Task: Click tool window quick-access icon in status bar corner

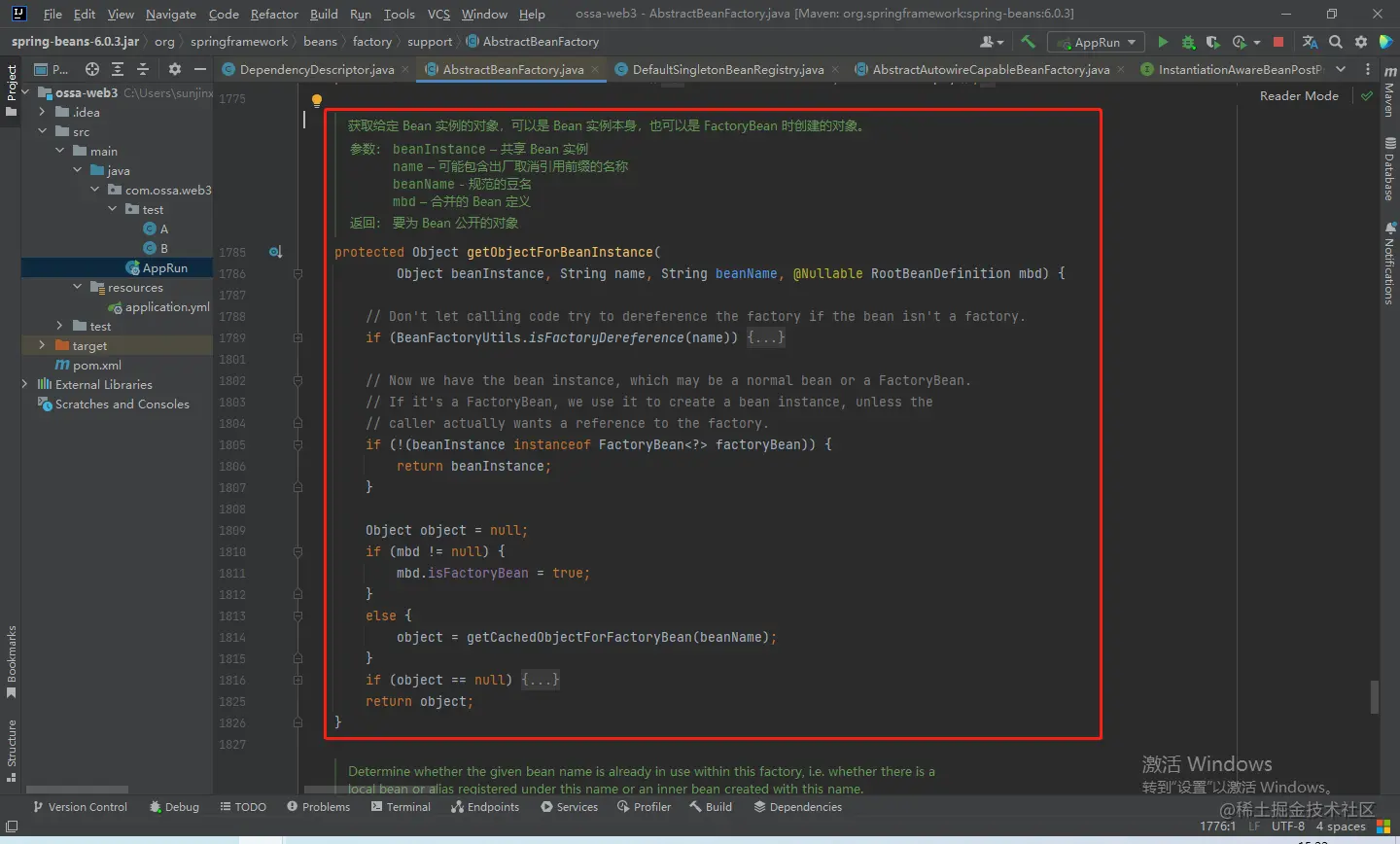Action: tap(12, 826)
